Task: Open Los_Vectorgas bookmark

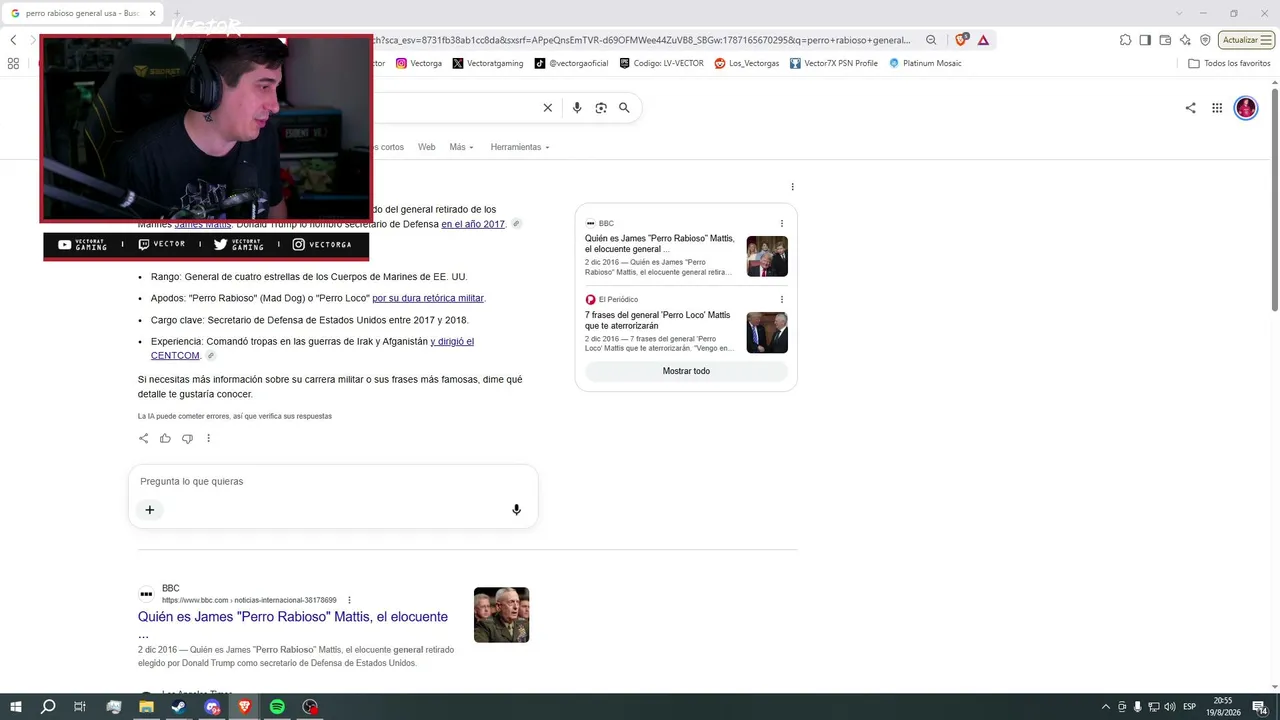Action: pos(746,63)
